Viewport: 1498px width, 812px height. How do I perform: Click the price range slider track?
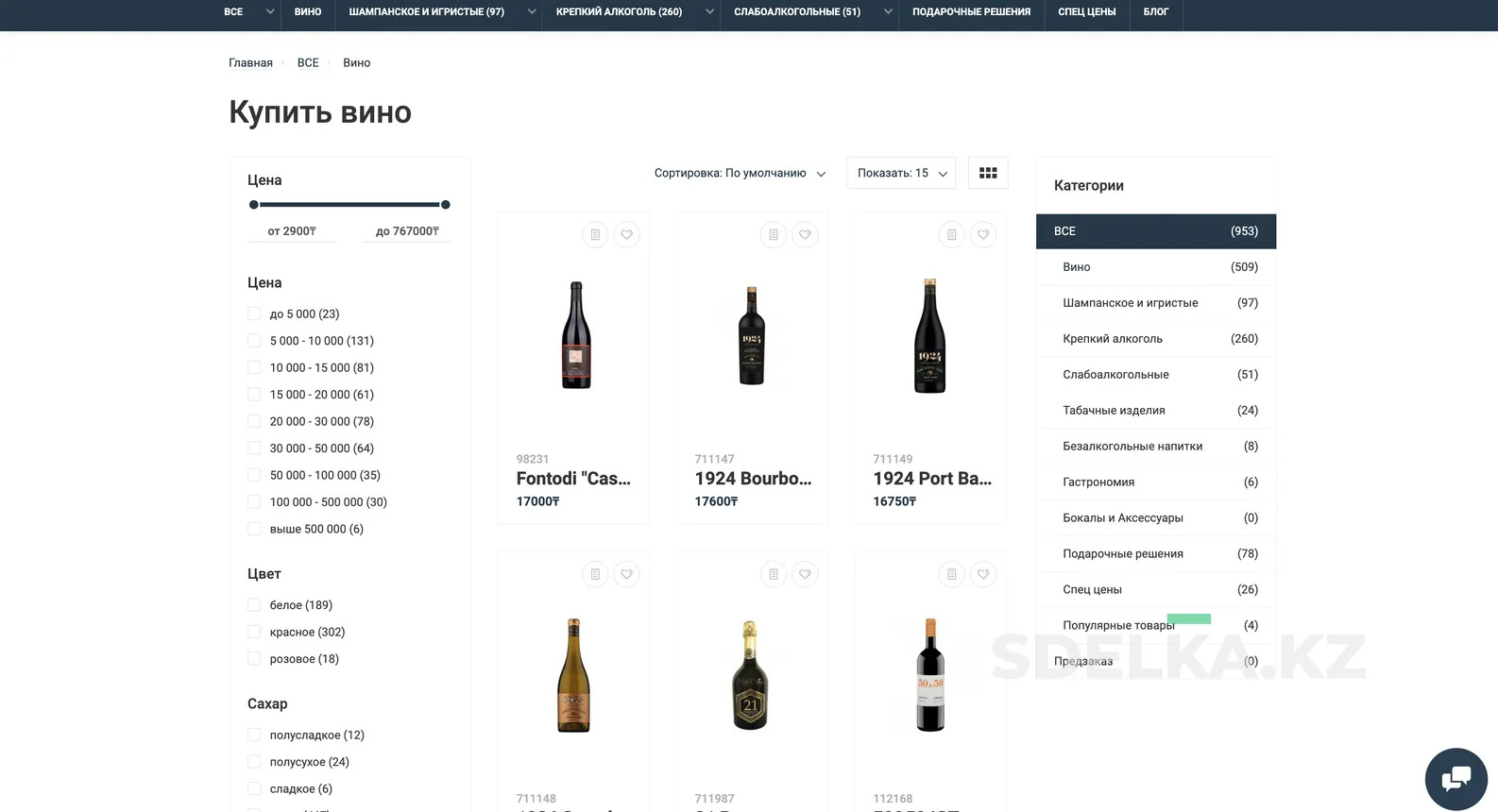[349, 205]
